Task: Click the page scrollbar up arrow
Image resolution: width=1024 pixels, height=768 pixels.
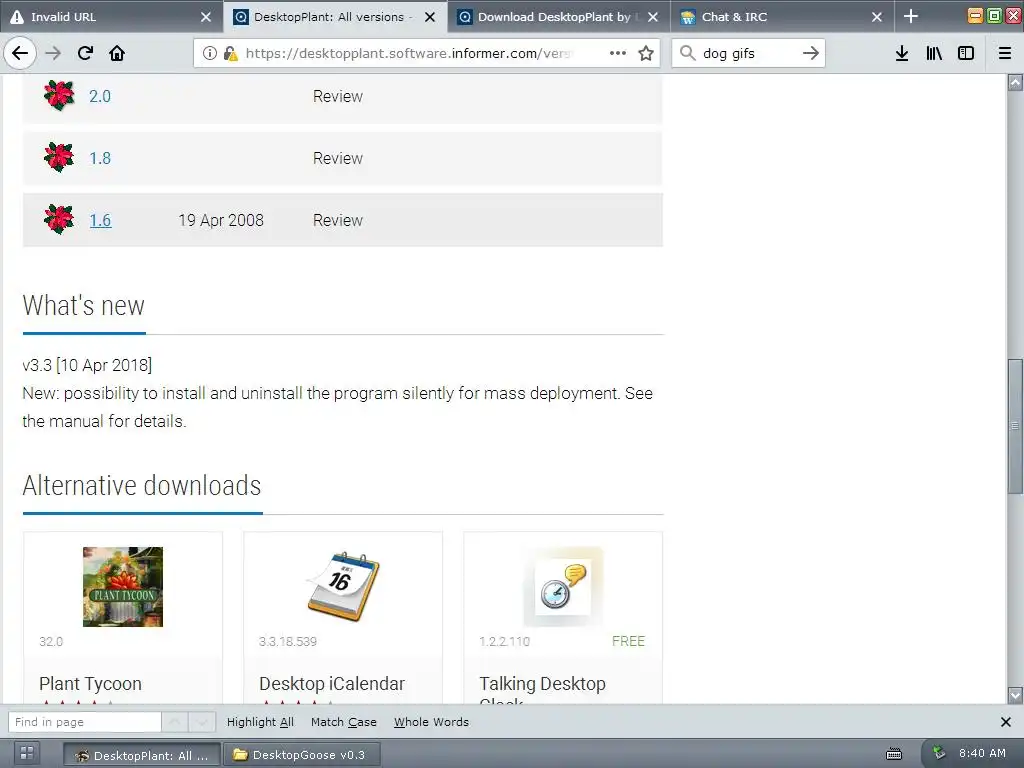Action: pos(1015,82)
